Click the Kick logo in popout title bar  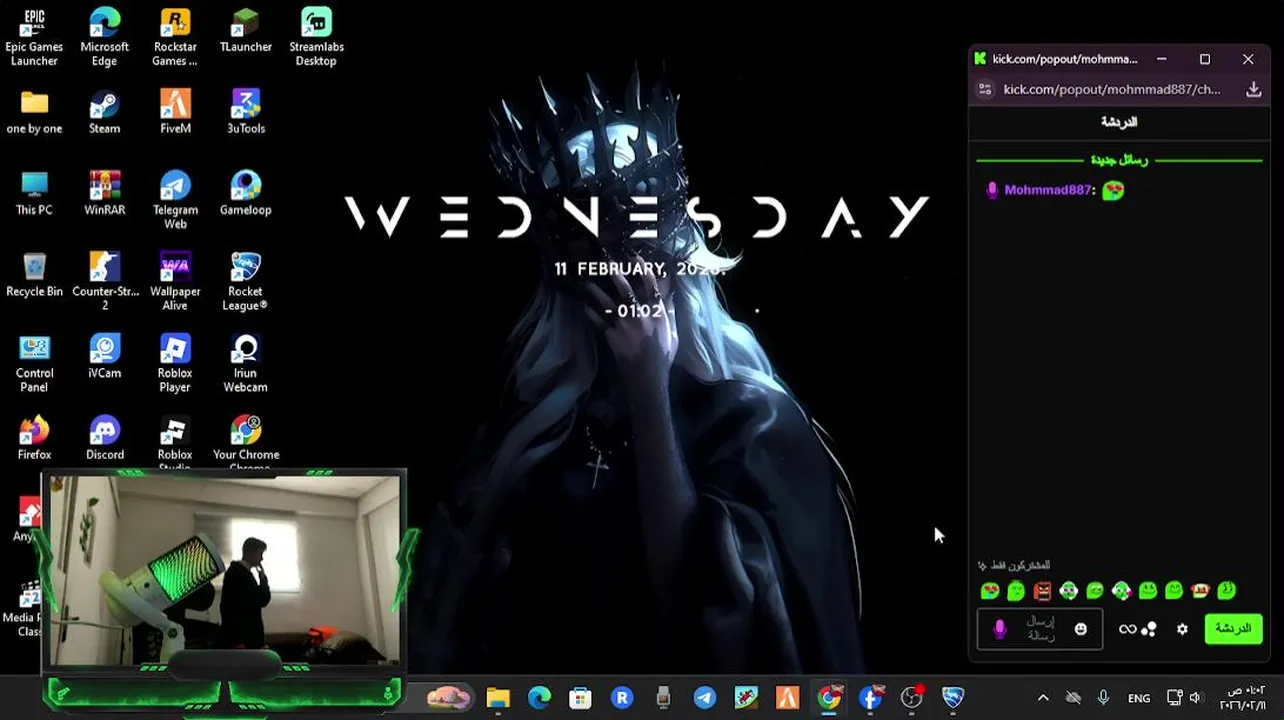pyautogui.click(x=981, y=59)
